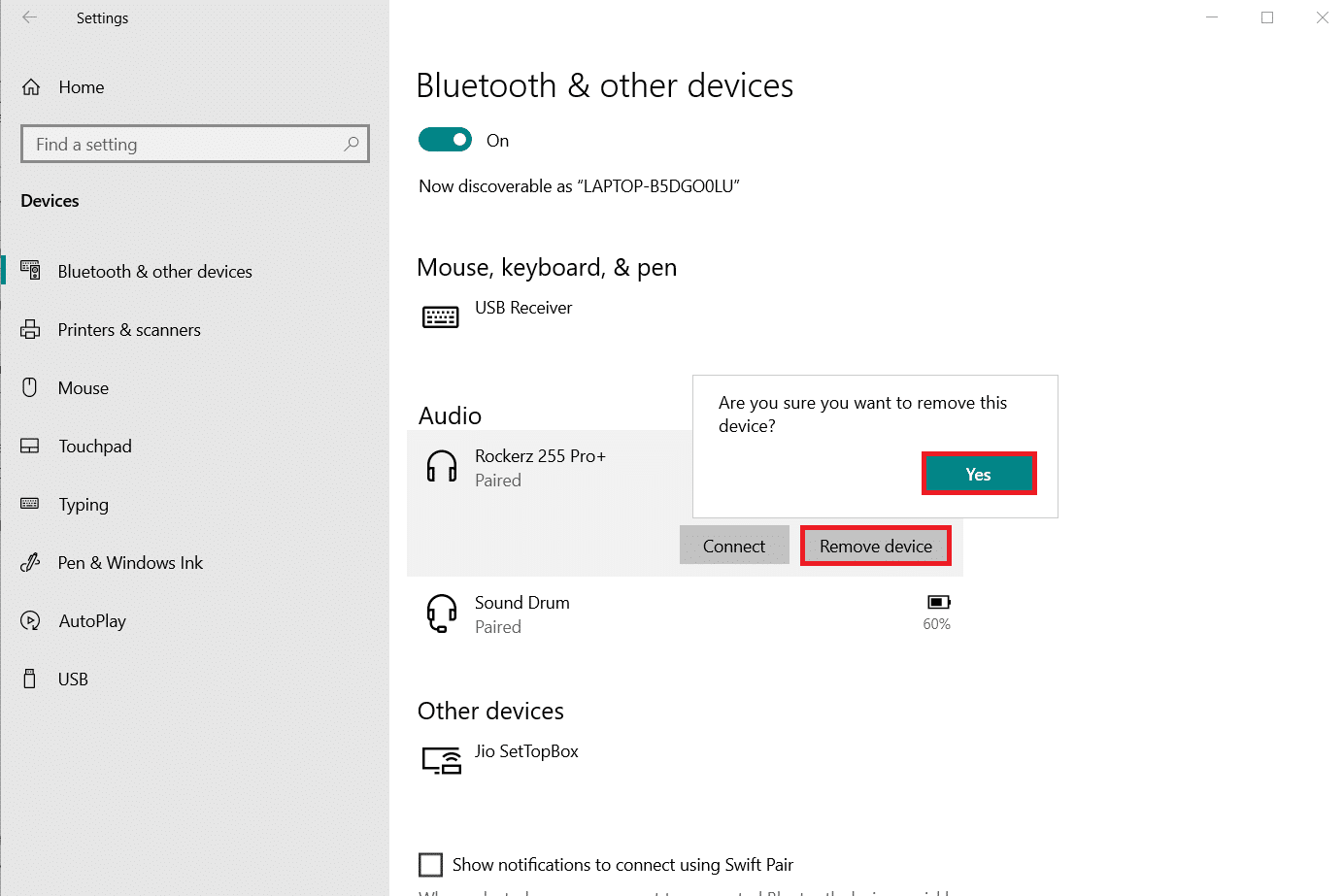This screenshot has height=896, width=1344.
Task: Select the Rockerz 255 Pro+ device name
Action: coord(540,456)
